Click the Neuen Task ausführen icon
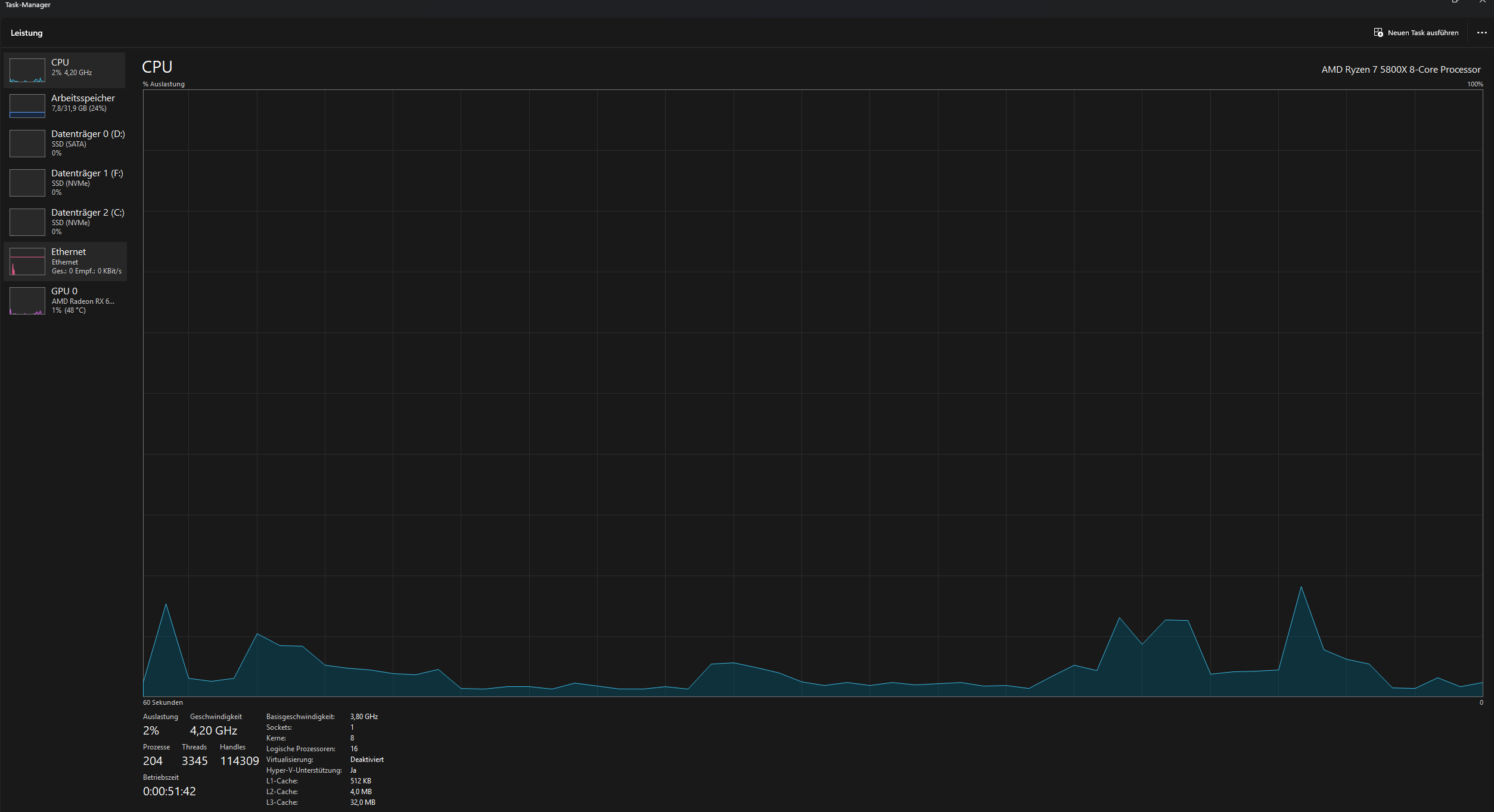 click(x=1378, y=32)
